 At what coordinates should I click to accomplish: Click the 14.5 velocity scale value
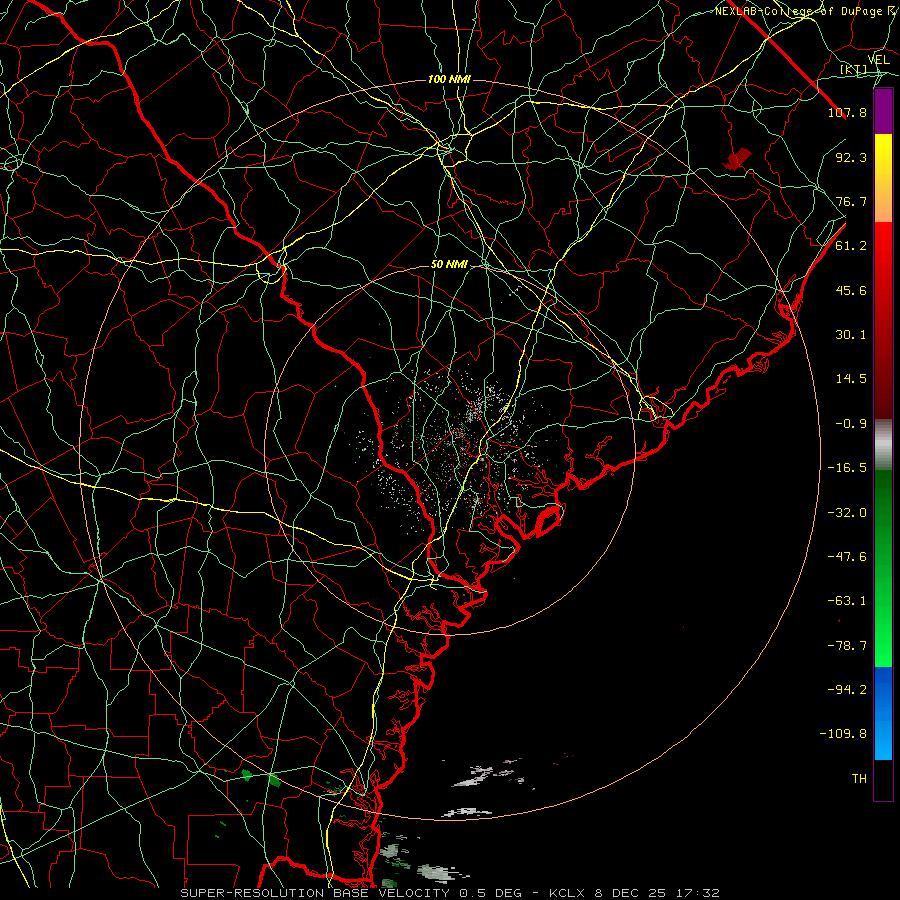(x=851, y=379)
